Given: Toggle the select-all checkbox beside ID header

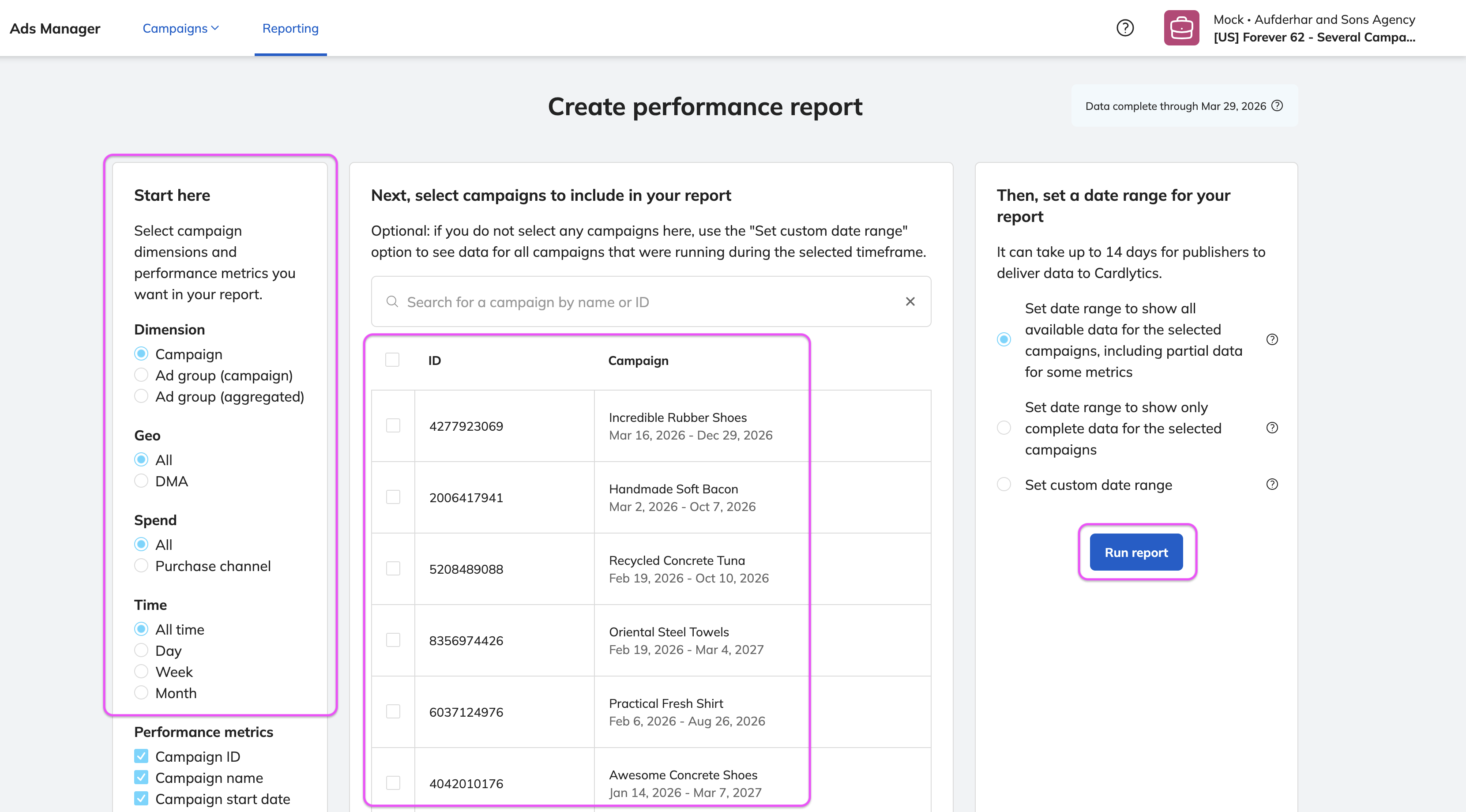Looking at the screenshot, I should [392, 360].
